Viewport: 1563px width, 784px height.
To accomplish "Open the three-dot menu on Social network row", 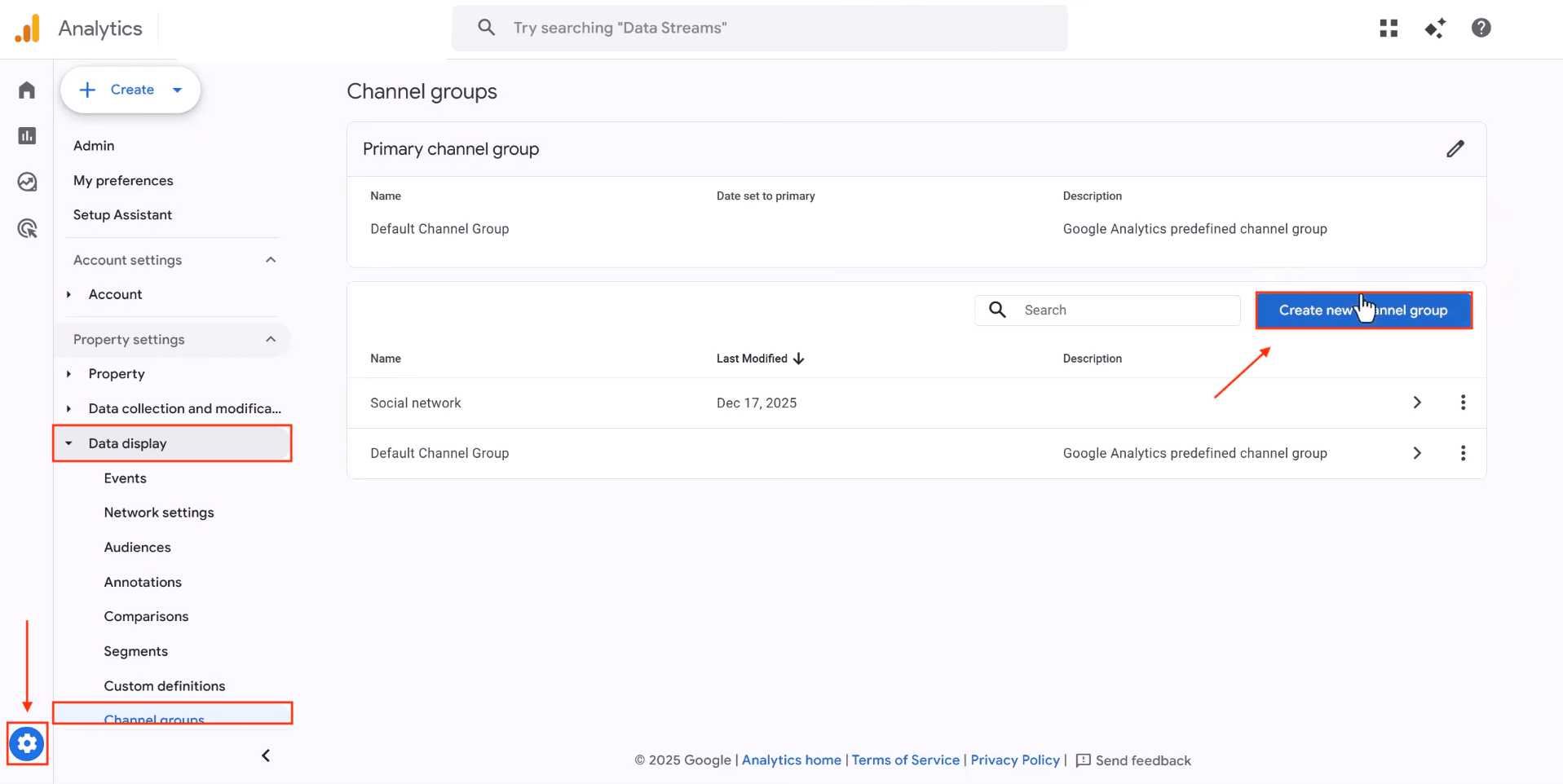I will pyautogui.click(x=1463, y=402).
